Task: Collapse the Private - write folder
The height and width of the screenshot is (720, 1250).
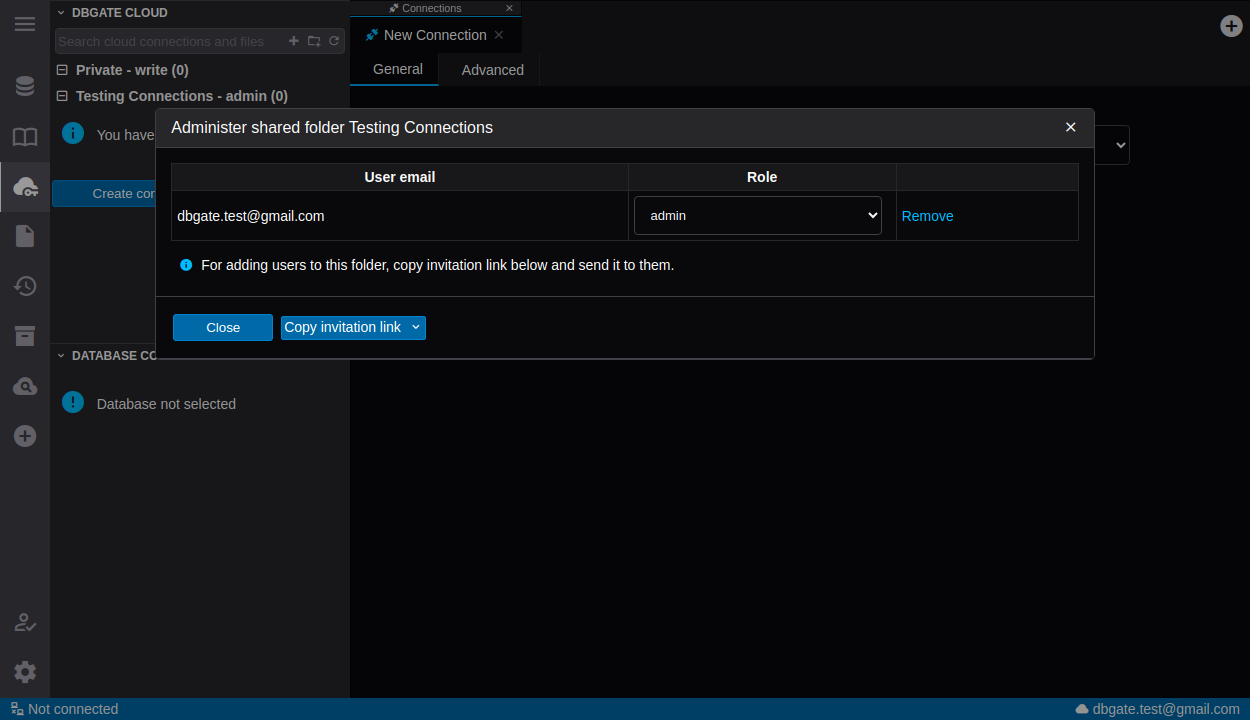Action: coord(62,70)
